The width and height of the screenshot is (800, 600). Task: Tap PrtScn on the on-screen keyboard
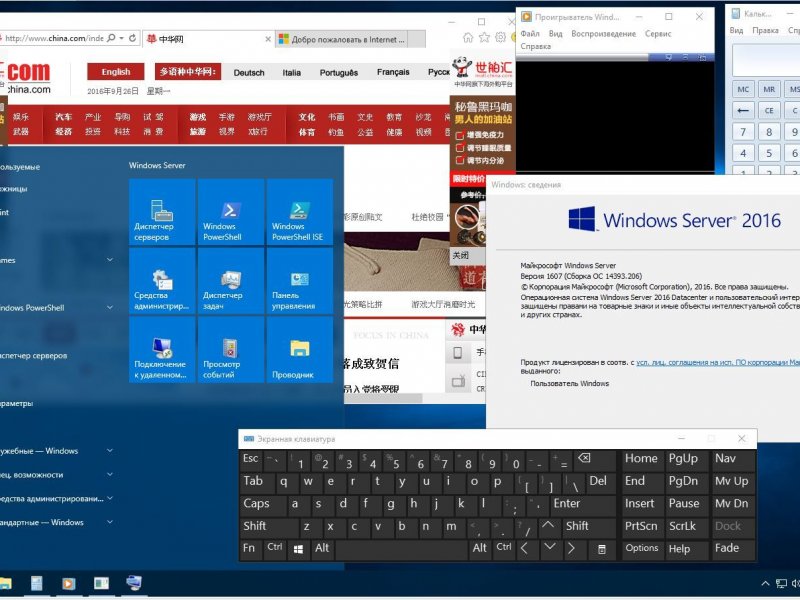(641, 526)
